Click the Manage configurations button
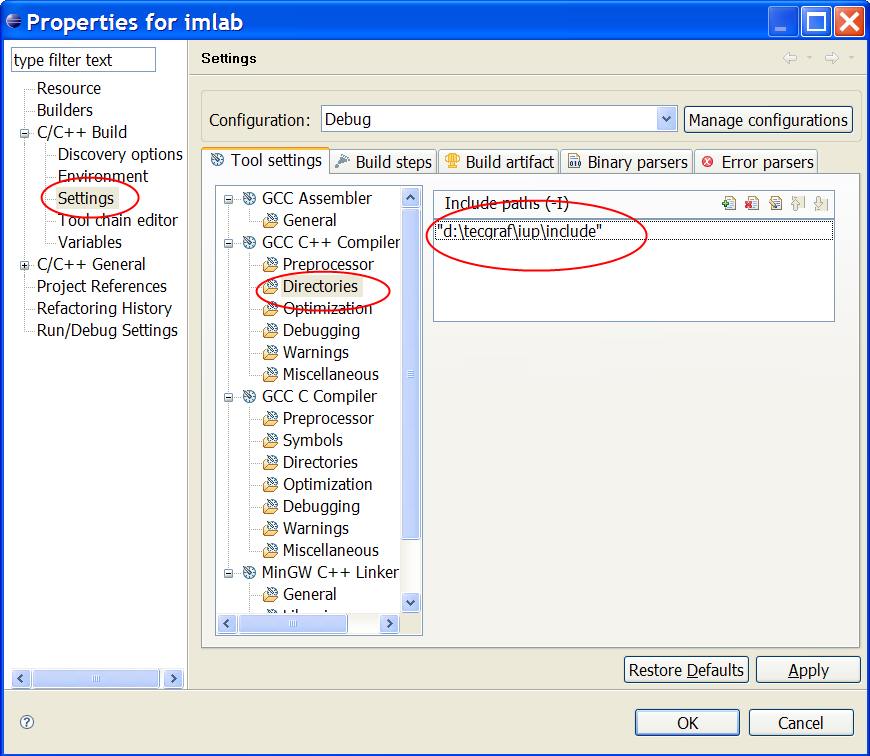The image size is (870, 756). click(x=768, y=120)
